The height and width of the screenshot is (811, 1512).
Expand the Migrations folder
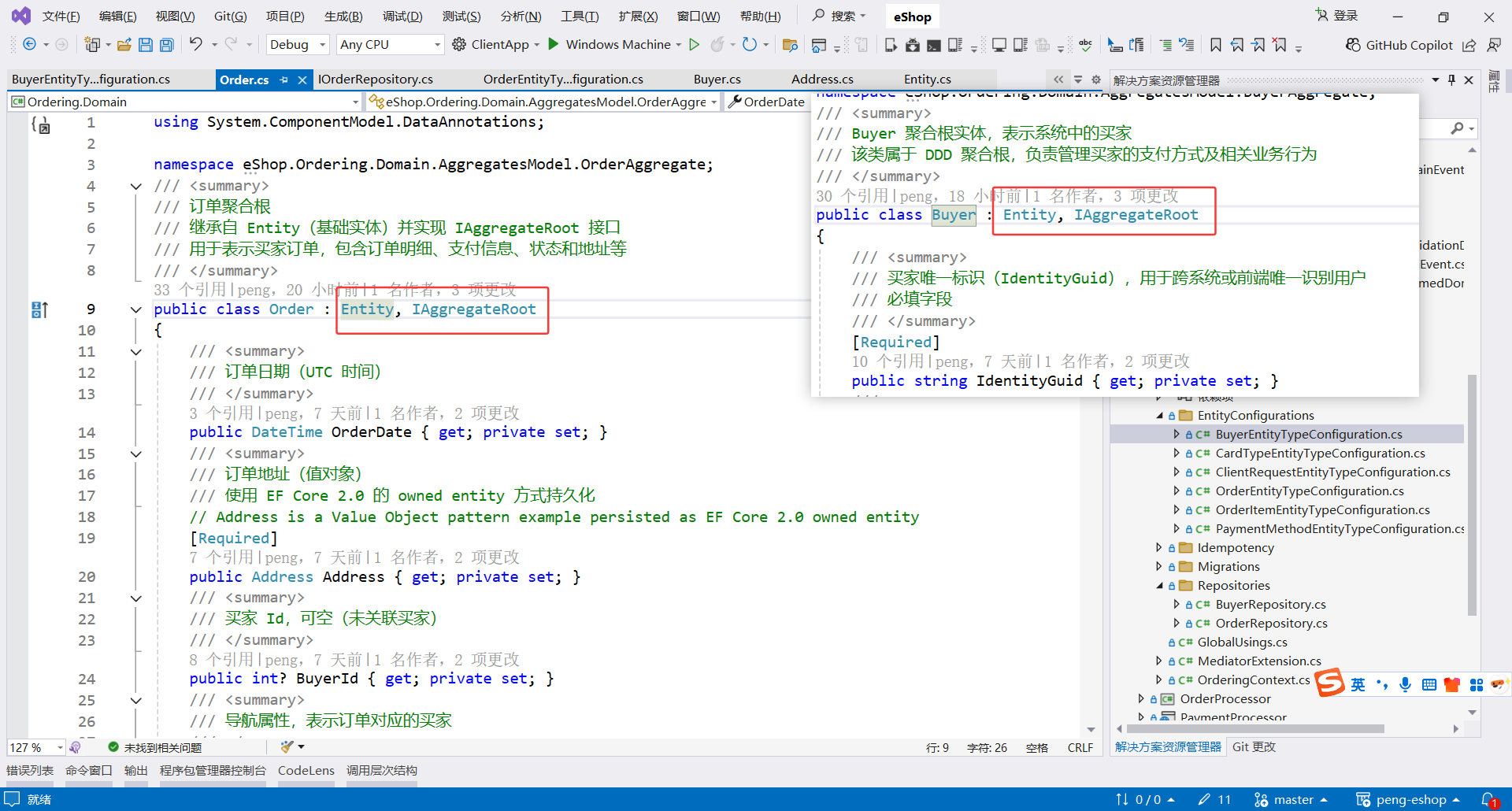pos(1159,567)
